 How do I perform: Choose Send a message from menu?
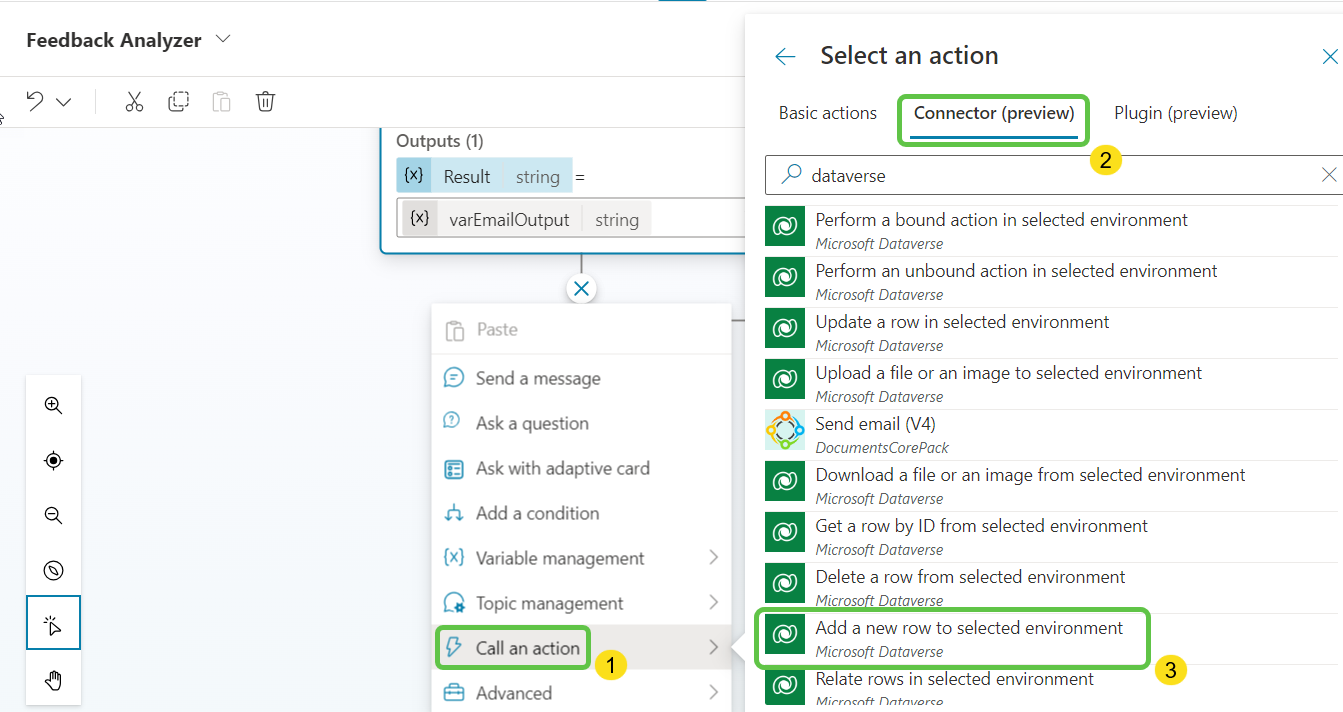(537, 378)
